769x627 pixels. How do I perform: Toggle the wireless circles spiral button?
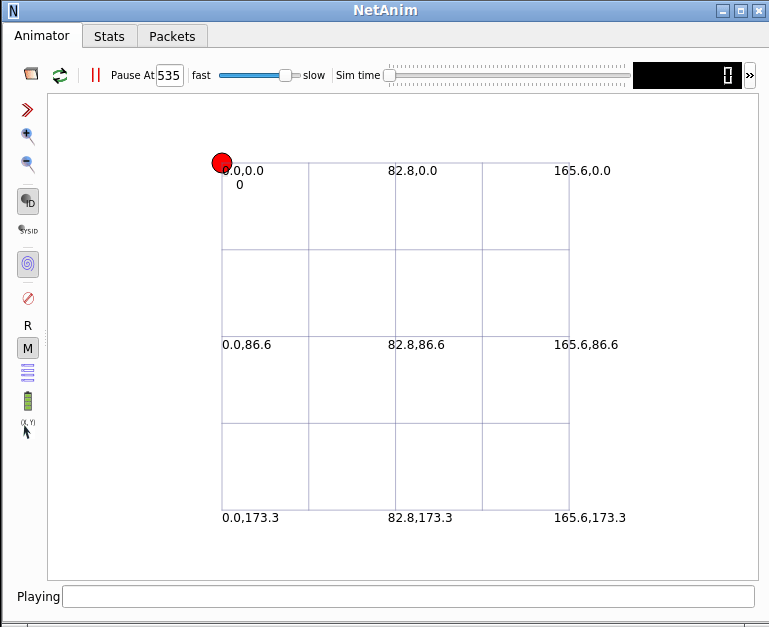coord(28,264)
